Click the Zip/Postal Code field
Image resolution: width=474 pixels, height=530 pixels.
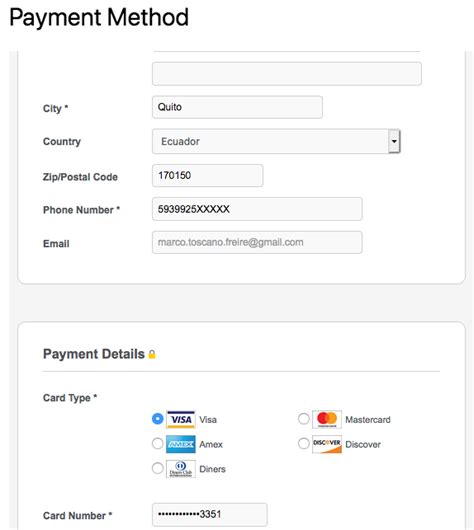208,175
